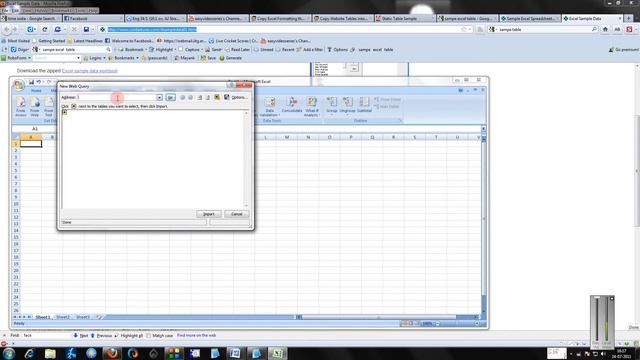
Task: Open Getting Started bookmark
Action: point(49,41)
